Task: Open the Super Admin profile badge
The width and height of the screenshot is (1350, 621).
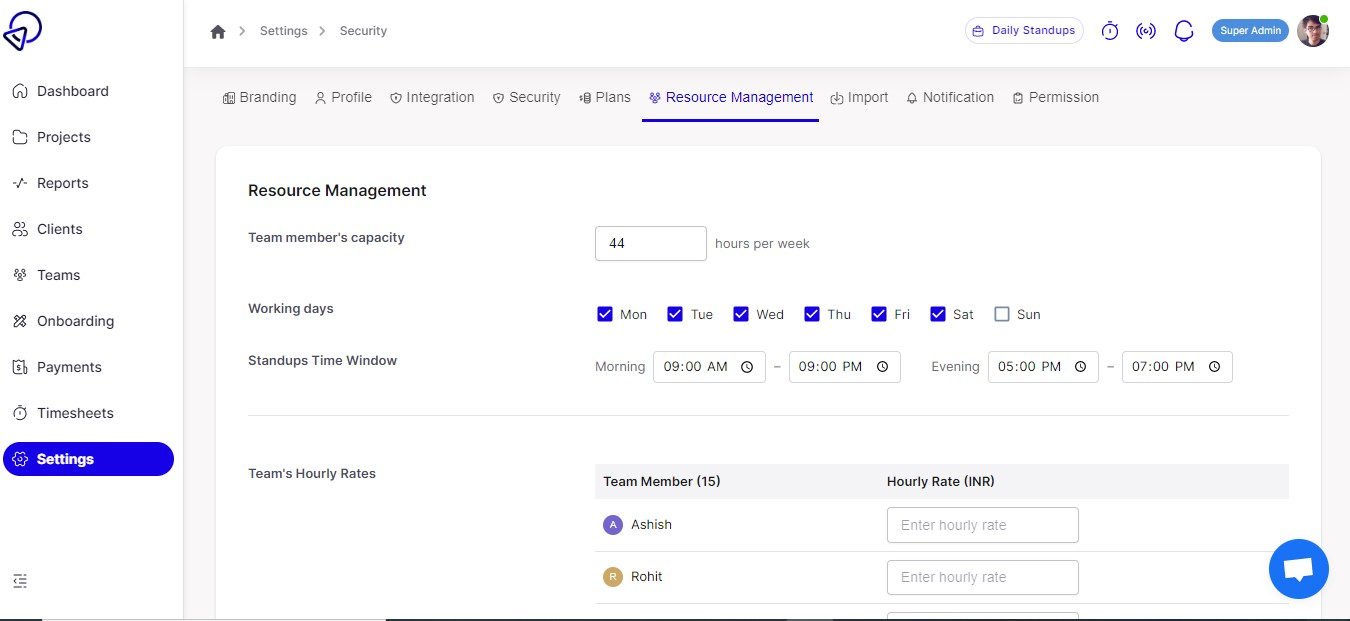Action: [x=1249, y=30]
